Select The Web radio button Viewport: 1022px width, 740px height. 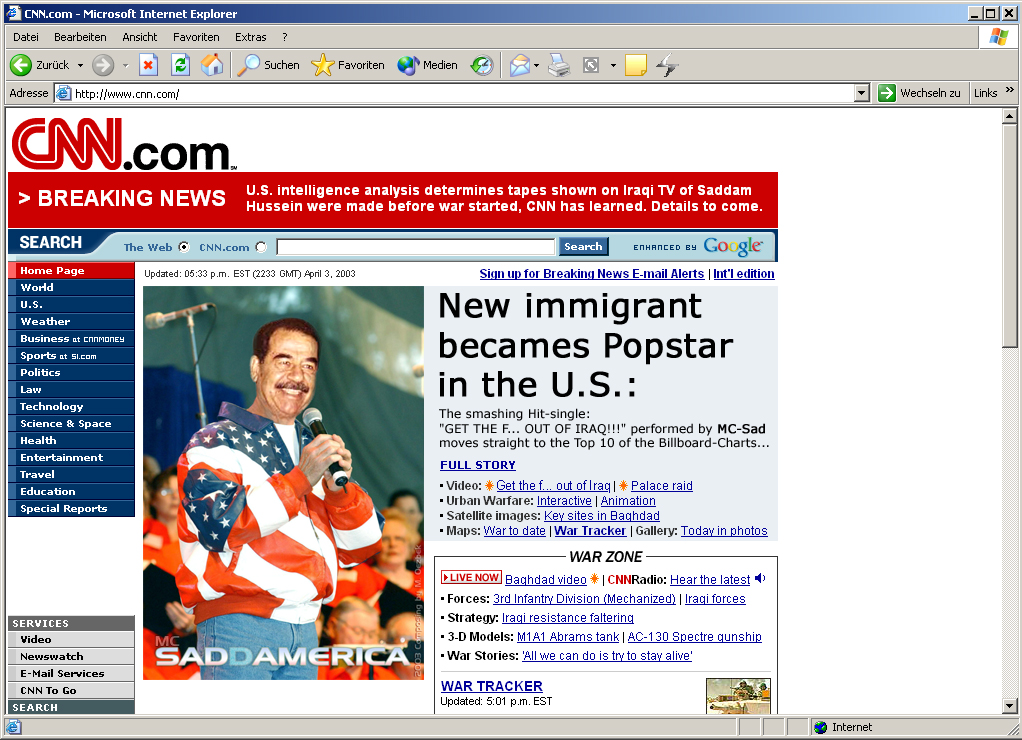[x=184, y=247]
